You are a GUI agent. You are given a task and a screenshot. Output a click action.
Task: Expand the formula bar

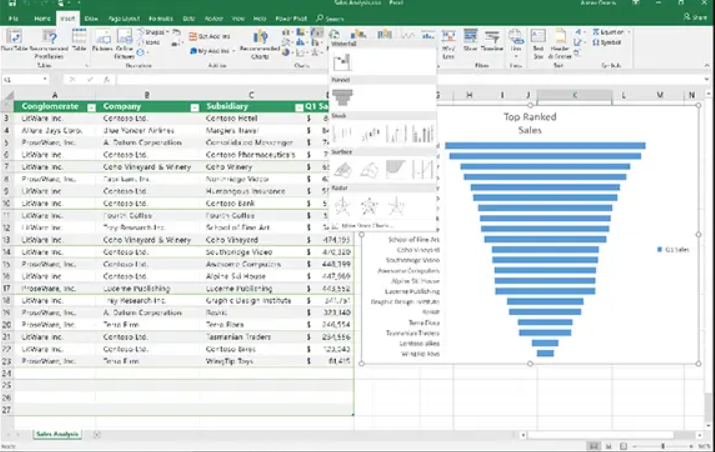coord(707,79)
